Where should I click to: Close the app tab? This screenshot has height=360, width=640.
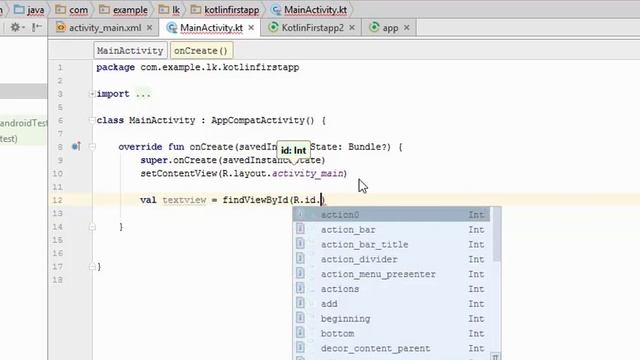tap(407, 28)
